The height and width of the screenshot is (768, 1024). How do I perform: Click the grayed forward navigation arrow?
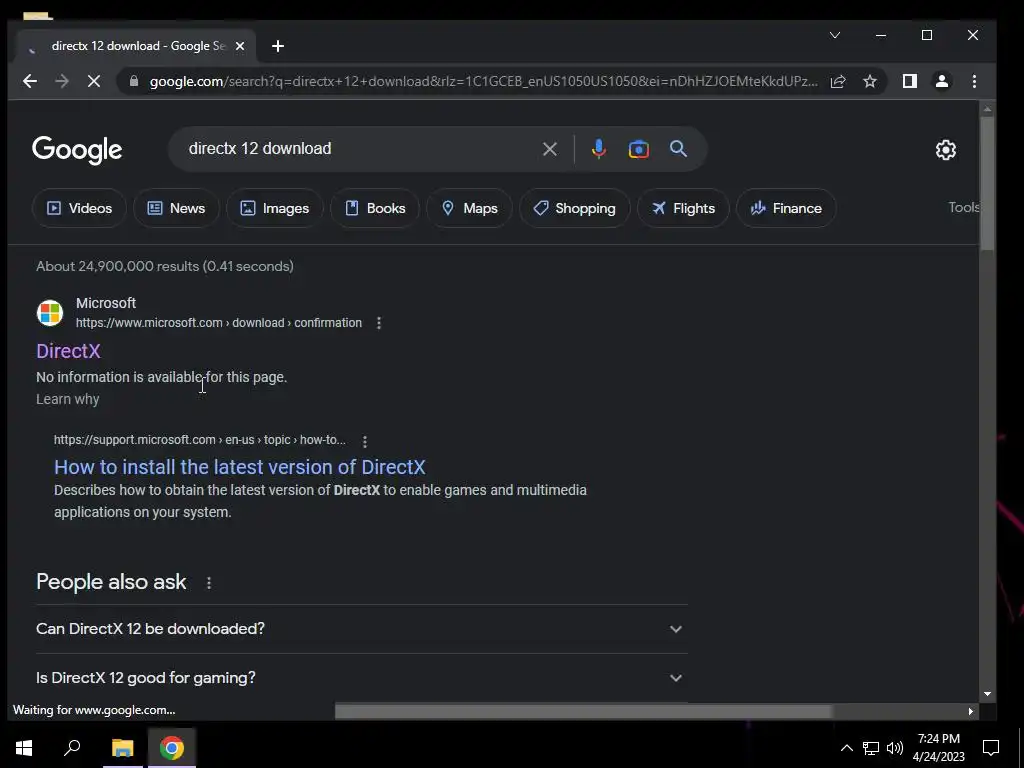coord(62,81)
